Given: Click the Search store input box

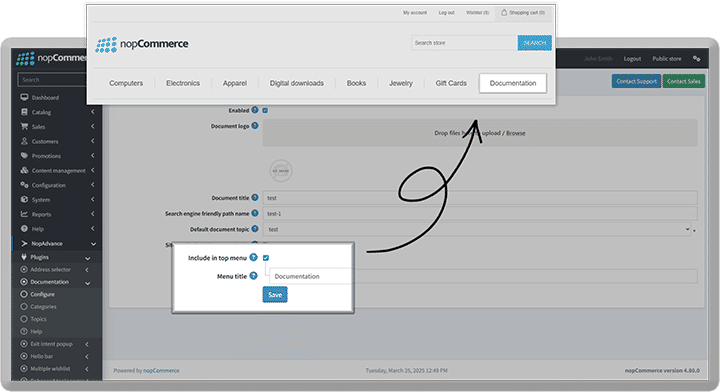Looking at the screenshot, I should pyautogui.click(x=464, y=43).
